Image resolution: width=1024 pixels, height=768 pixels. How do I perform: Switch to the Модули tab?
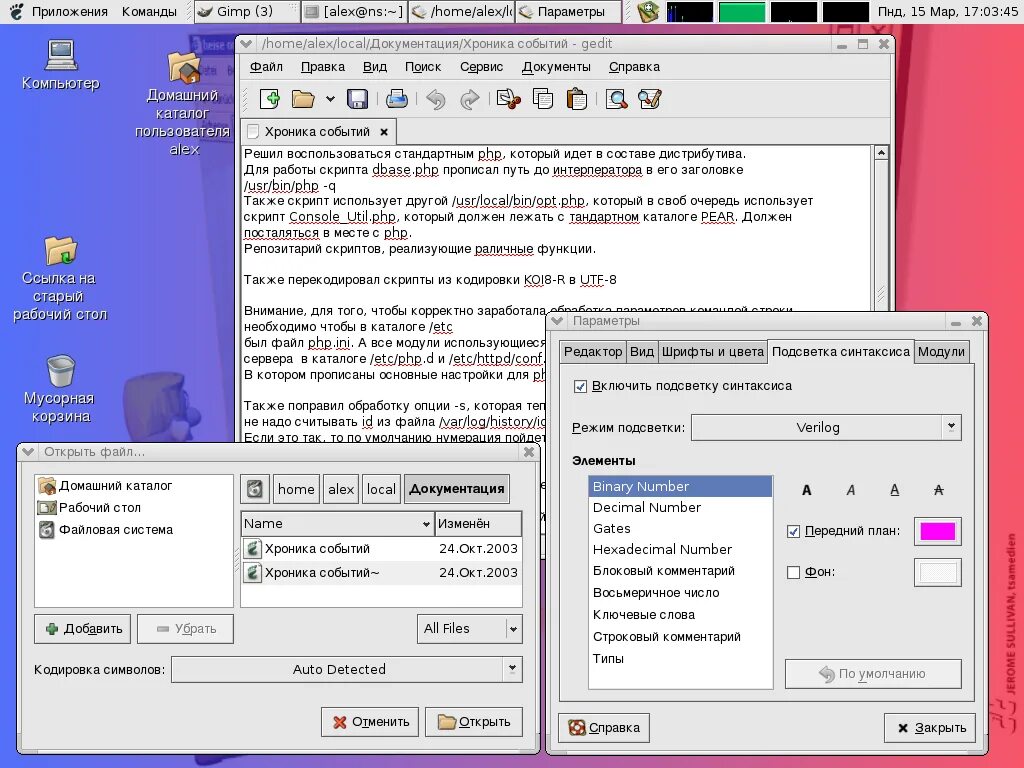click(x=941, y=351)
